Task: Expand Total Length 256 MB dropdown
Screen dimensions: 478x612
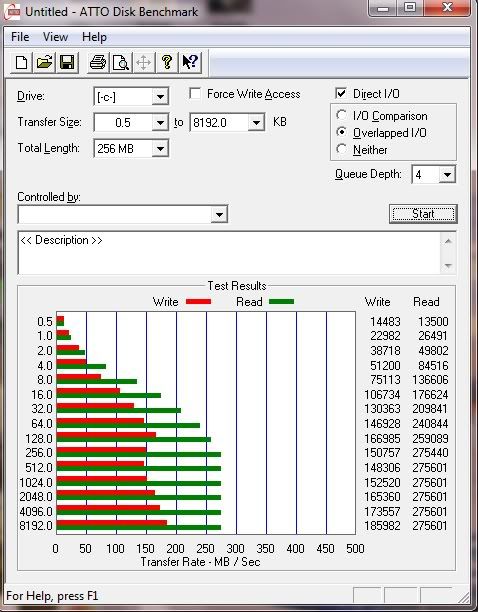Action: [x=160, y=149]
